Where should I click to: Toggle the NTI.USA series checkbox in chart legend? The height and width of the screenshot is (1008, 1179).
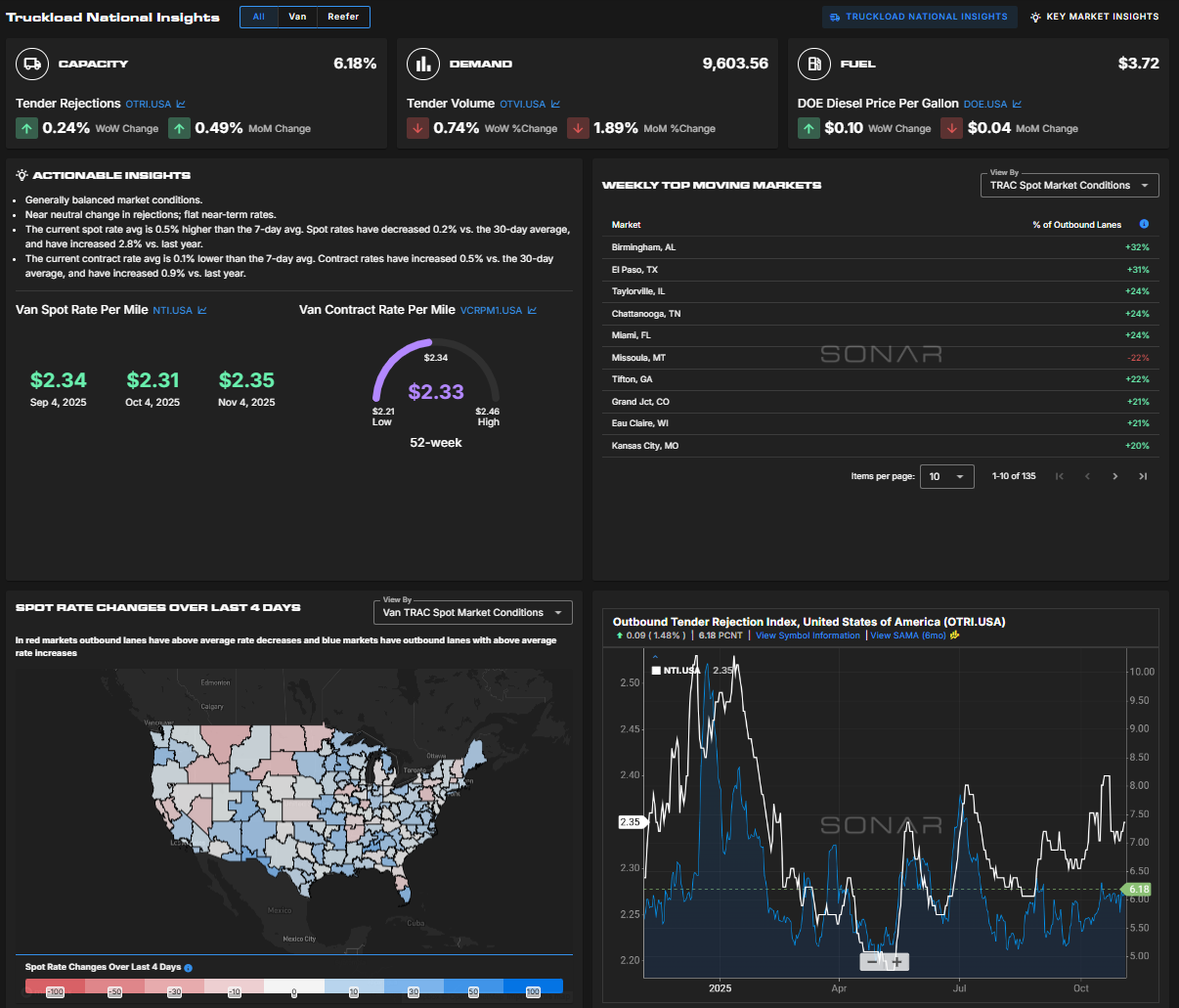point(657,671)
